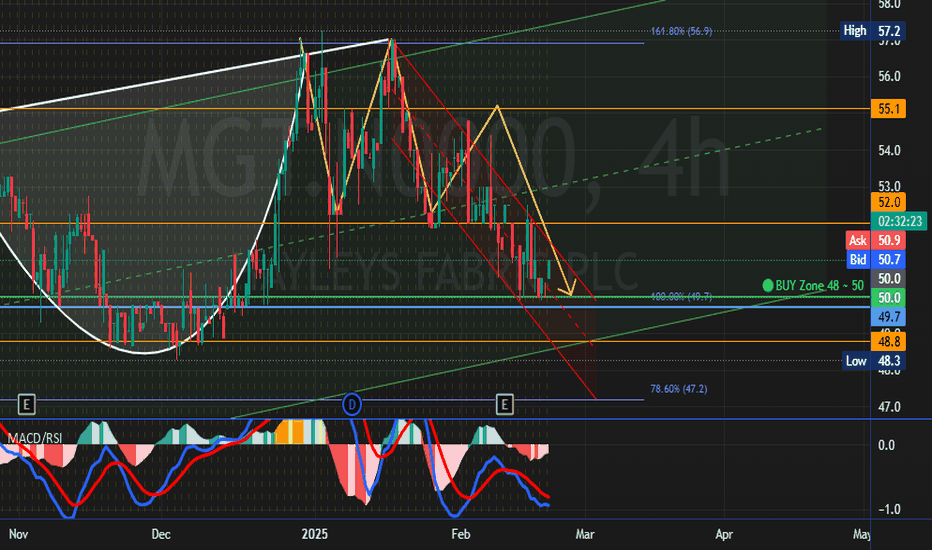Click the blue Bid 50.7 label
932x550 pixels.
point(876,259)
